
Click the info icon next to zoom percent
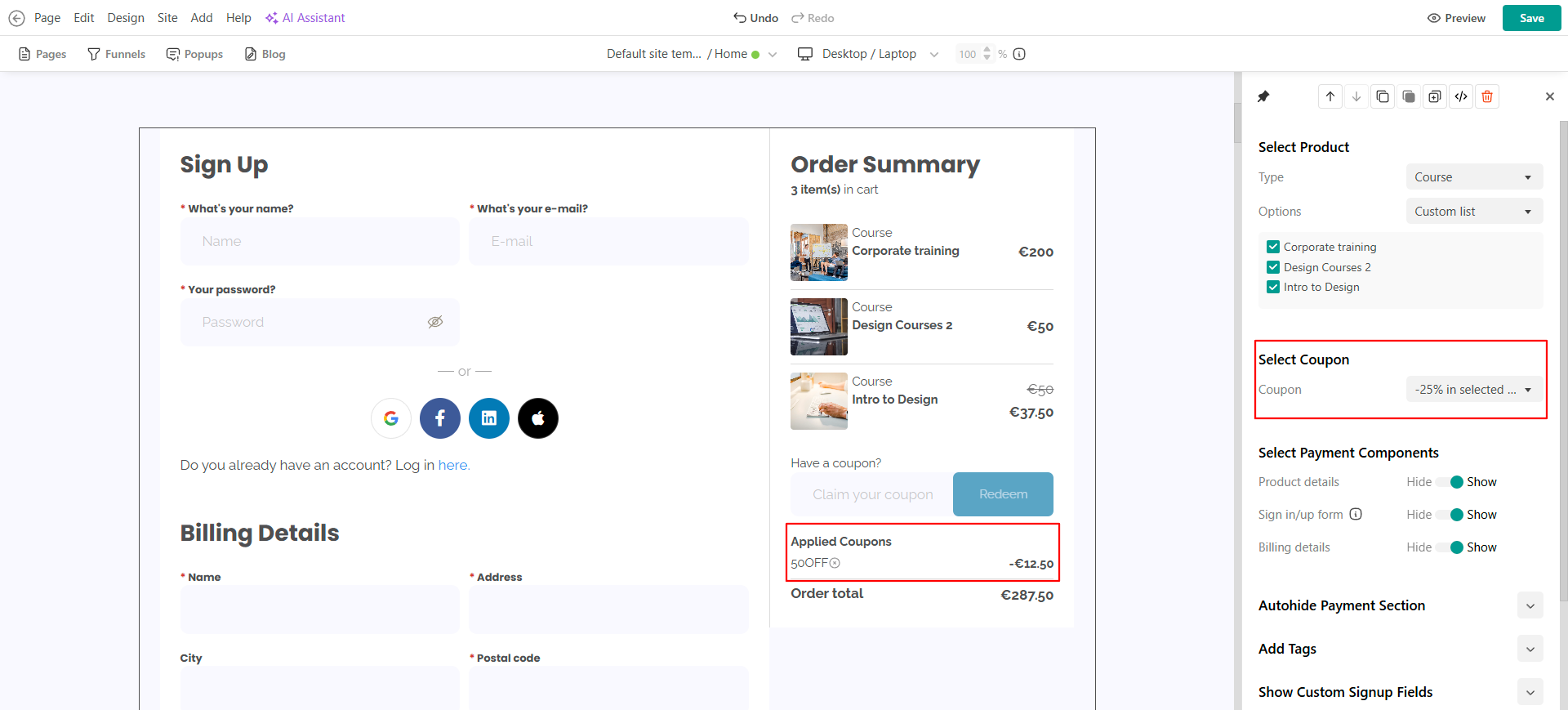pos(1019,54)
